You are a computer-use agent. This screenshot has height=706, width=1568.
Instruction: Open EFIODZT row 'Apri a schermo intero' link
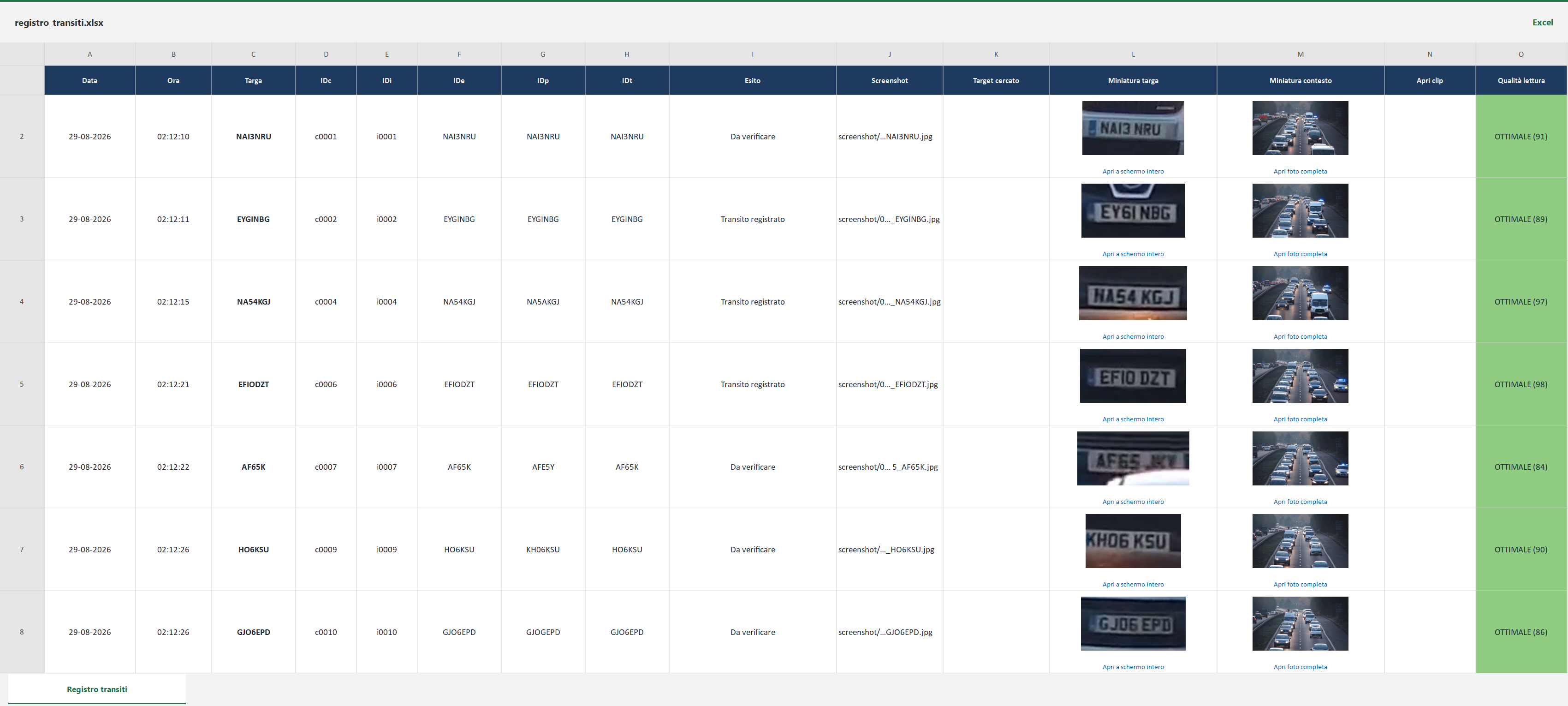click(1133, 419)
